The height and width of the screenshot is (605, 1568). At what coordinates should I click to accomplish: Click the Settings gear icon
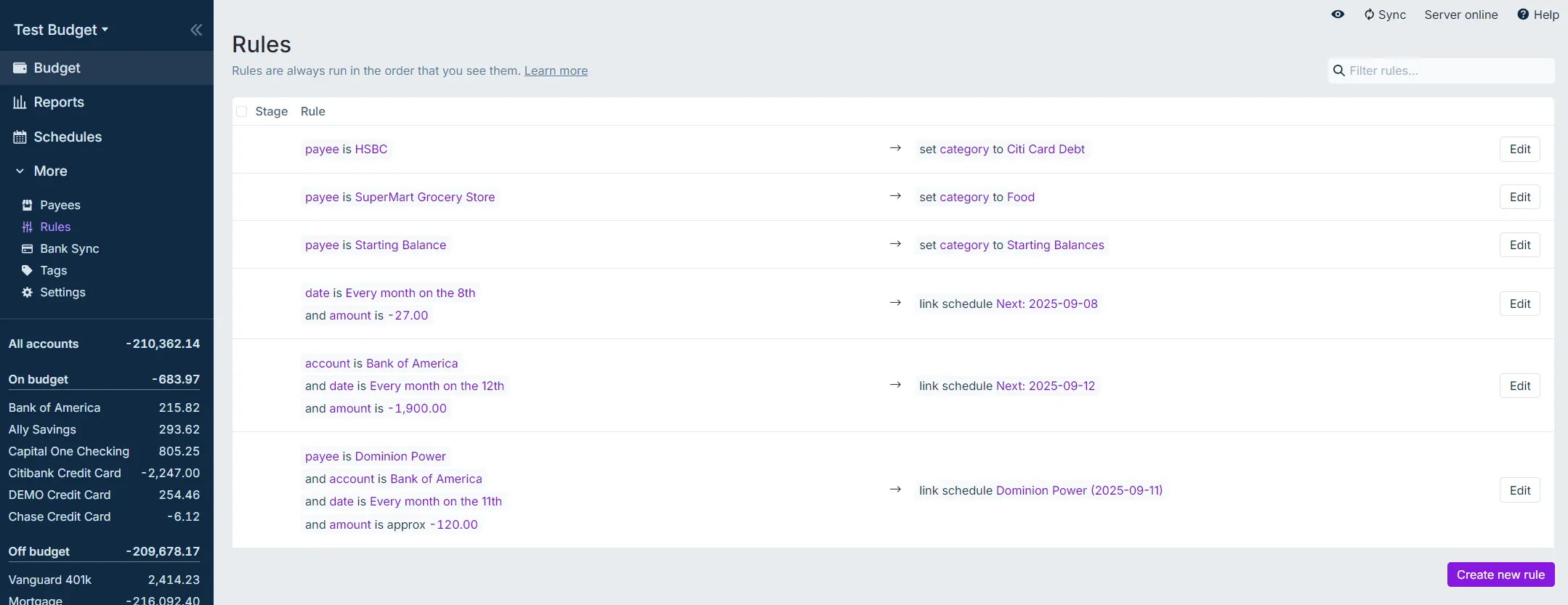pyautogui.click(x=28, y=293)
